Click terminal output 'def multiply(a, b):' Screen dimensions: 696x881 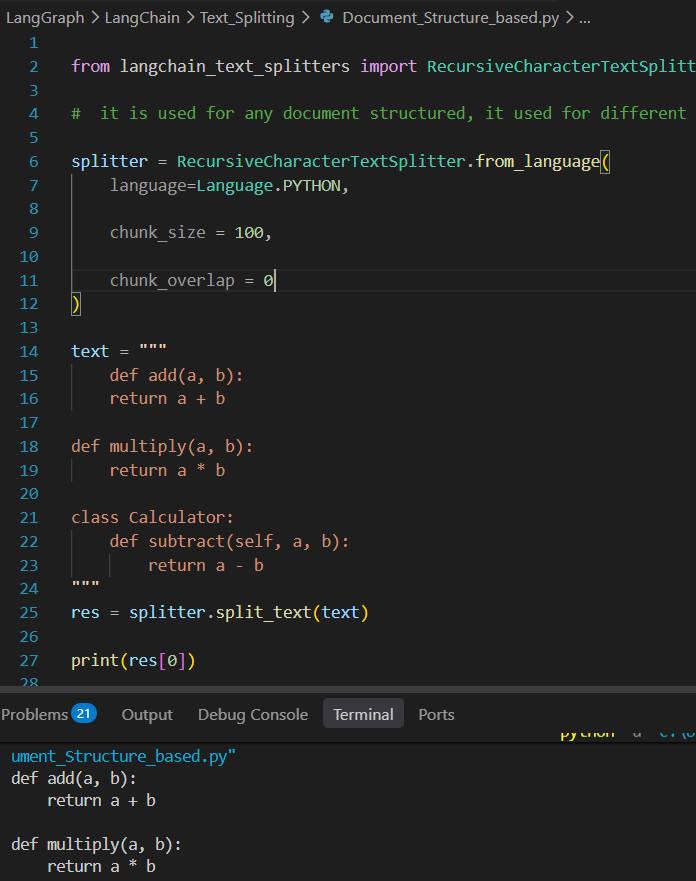click(x=96, y=844)
